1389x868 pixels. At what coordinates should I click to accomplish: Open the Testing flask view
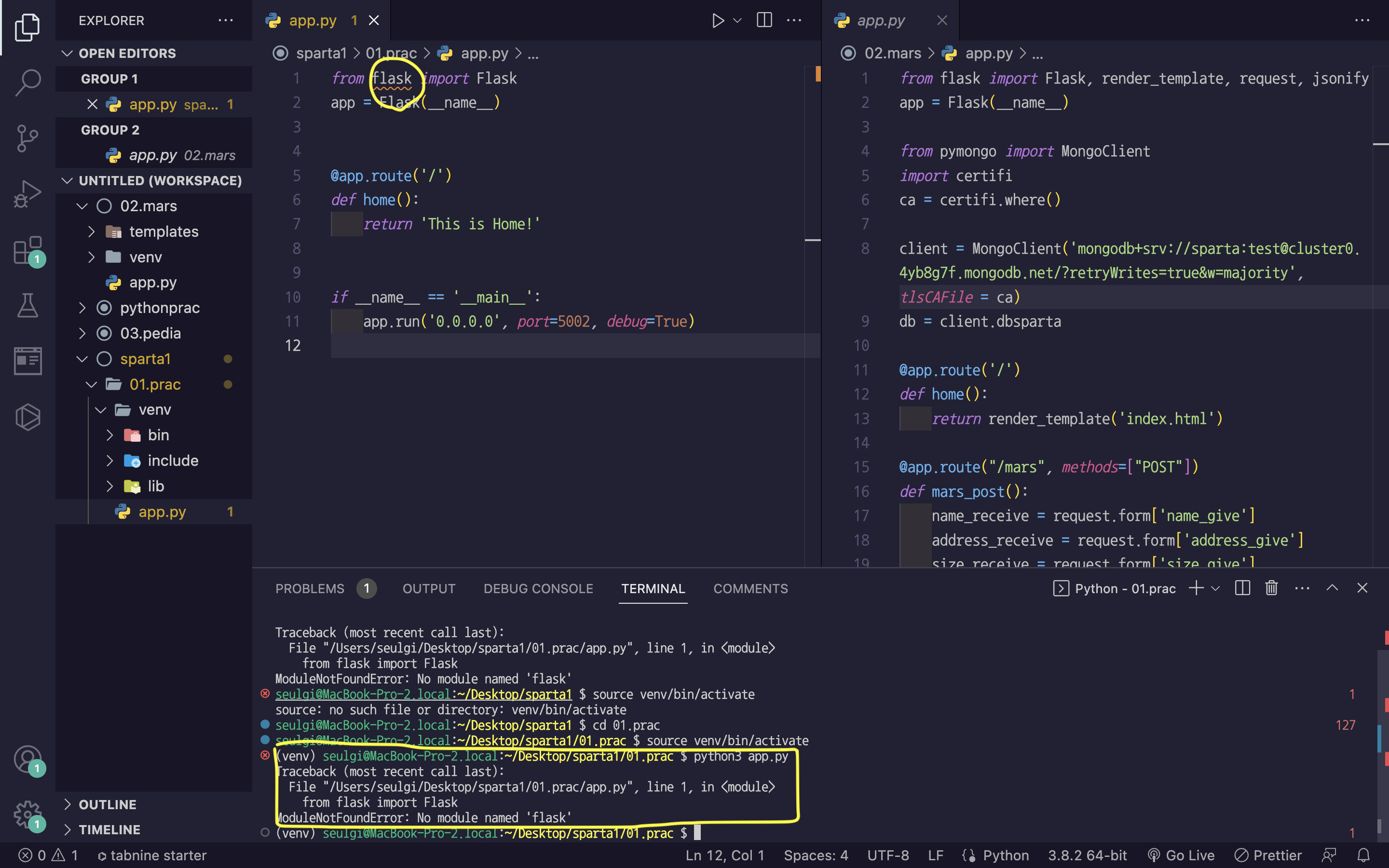27,305
